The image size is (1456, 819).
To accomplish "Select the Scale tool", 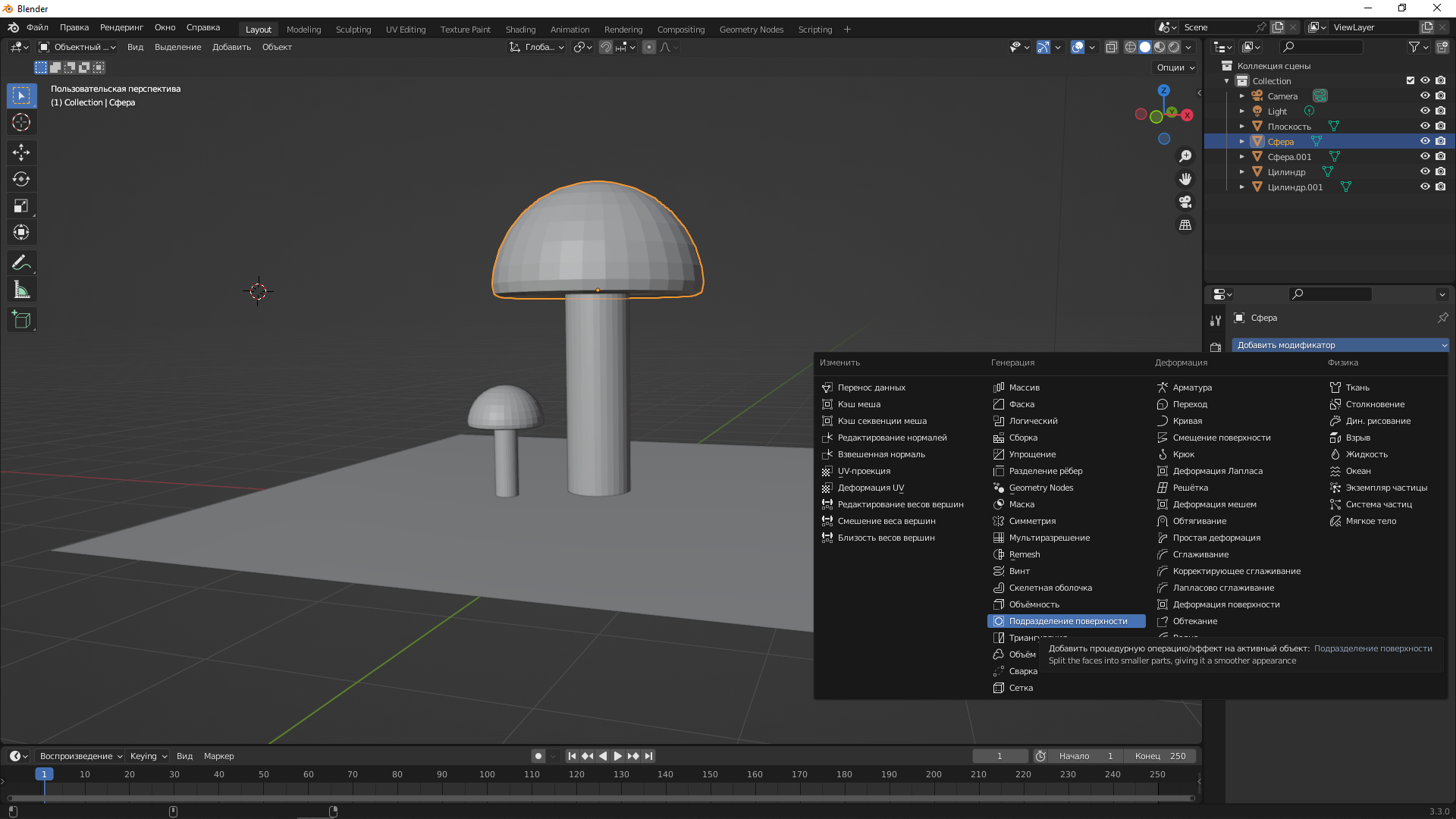I will click(21, 206).
